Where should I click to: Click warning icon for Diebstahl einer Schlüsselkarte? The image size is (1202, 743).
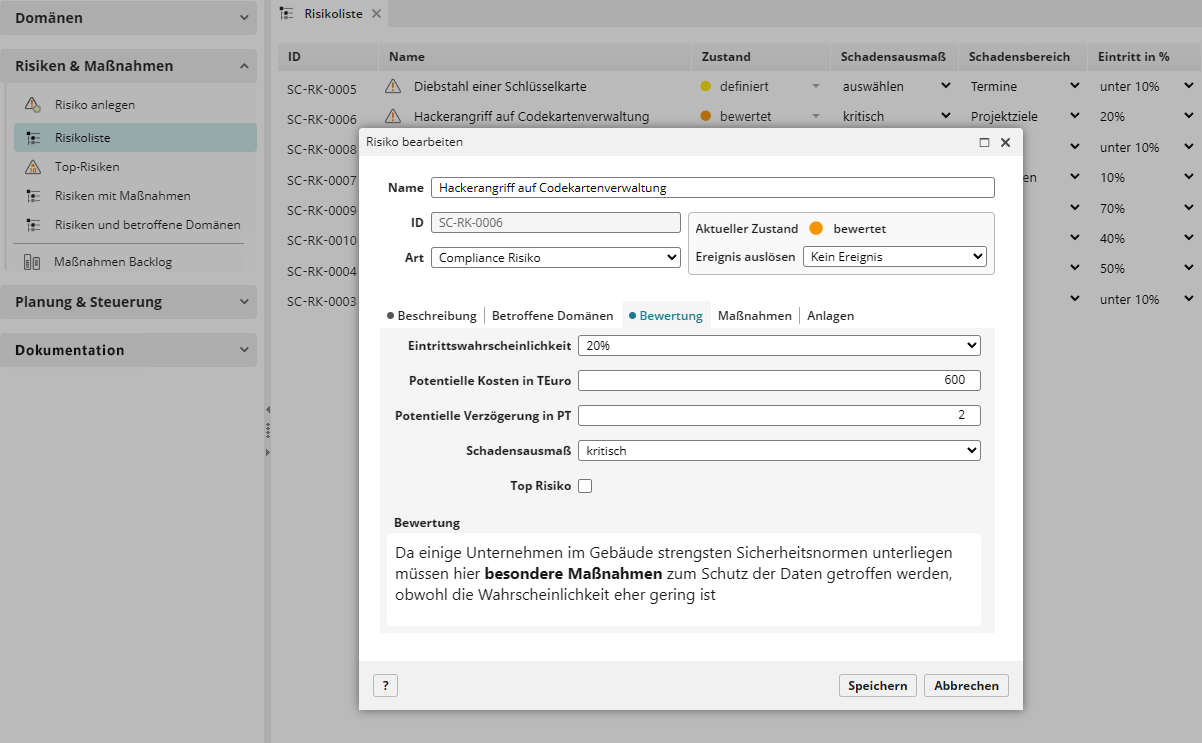[x=393, y=86]
